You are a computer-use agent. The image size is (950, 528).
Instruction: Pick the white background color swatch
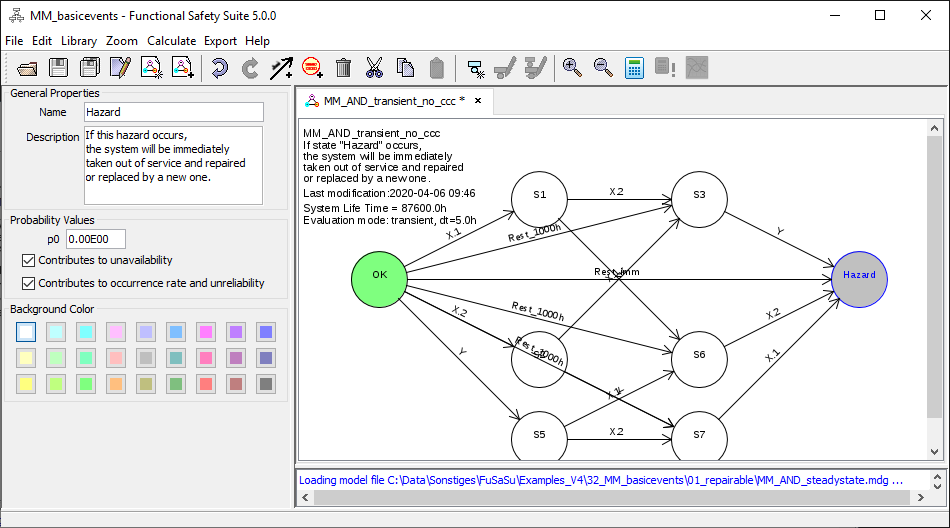point(26,331)
